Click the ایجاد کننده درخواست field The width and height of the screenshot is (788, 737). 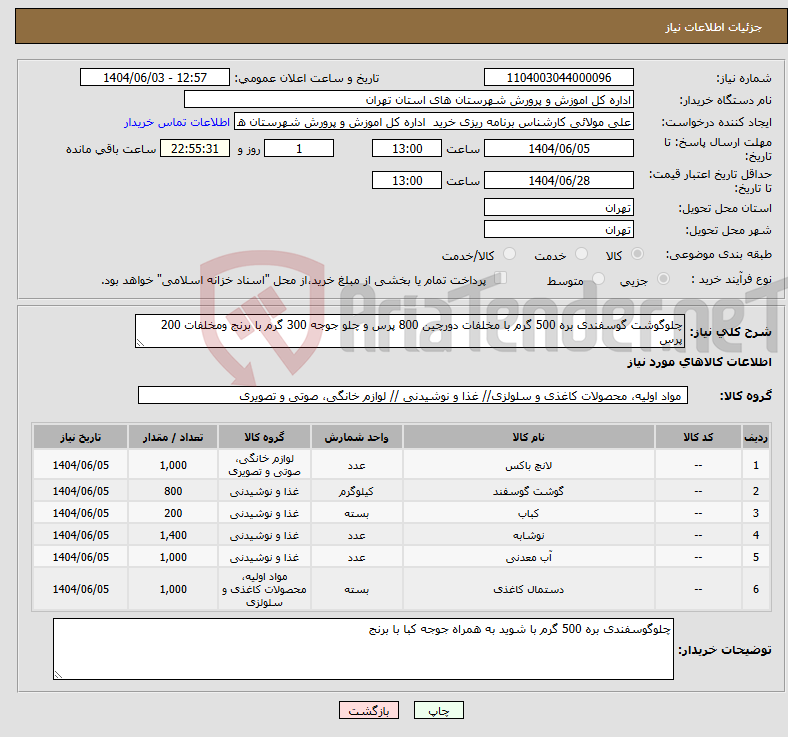[x=434, y=122]
